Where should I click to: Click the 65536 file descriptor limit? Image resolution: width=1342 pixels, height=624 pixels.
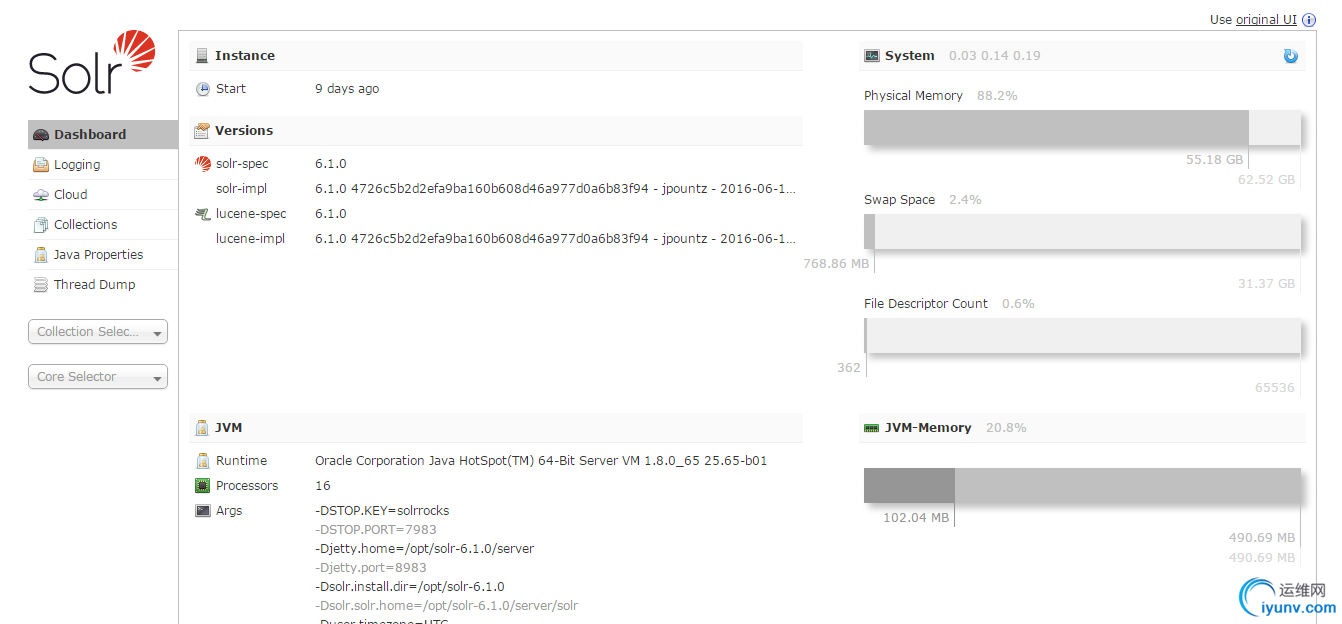(x=1275, y=388)
